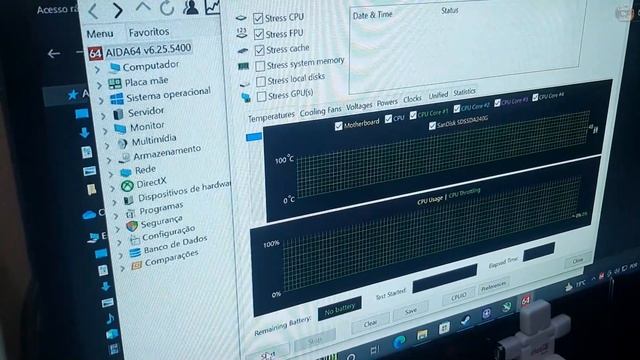
Task: Expand the Servidor tree node
Action: point(103,116)
